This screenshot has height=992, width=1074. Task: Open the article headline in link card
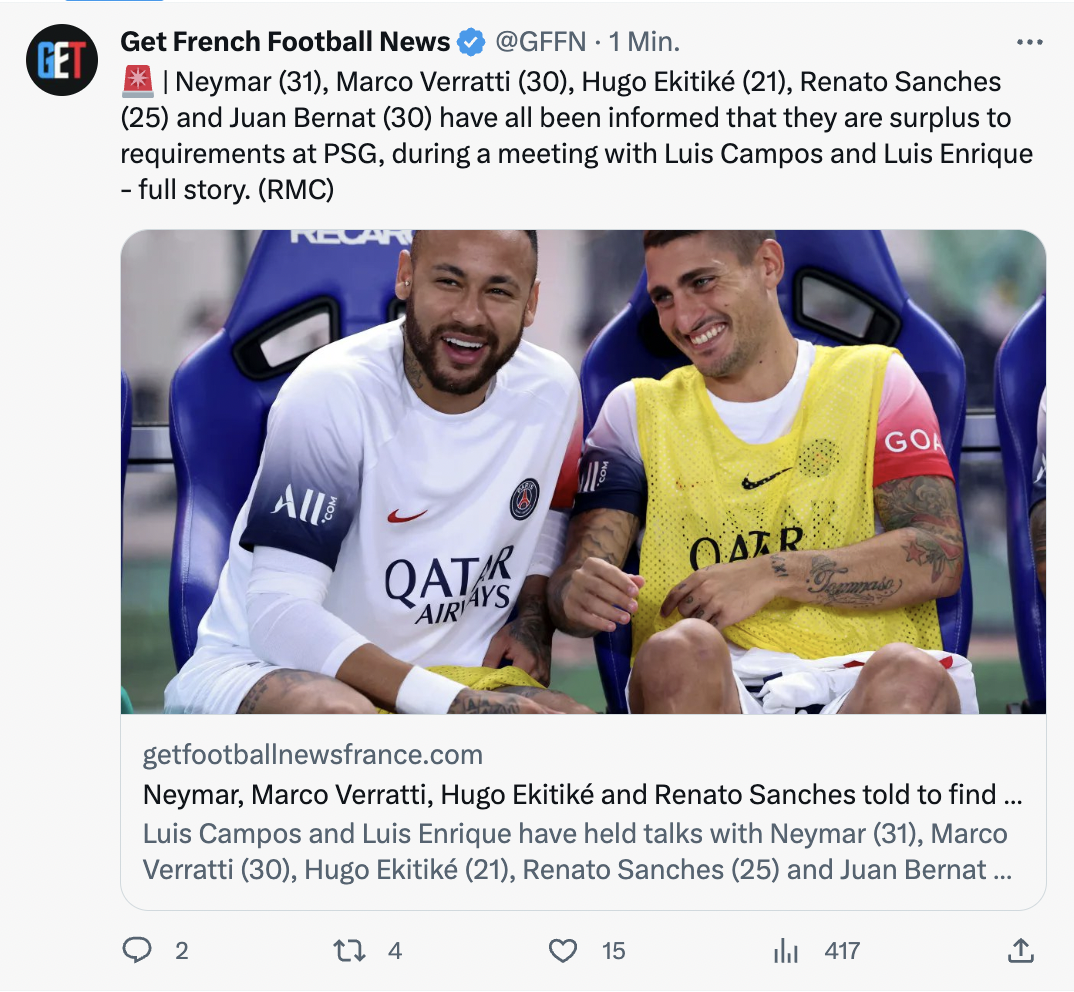pyautogui.click(x=582, y=795)
